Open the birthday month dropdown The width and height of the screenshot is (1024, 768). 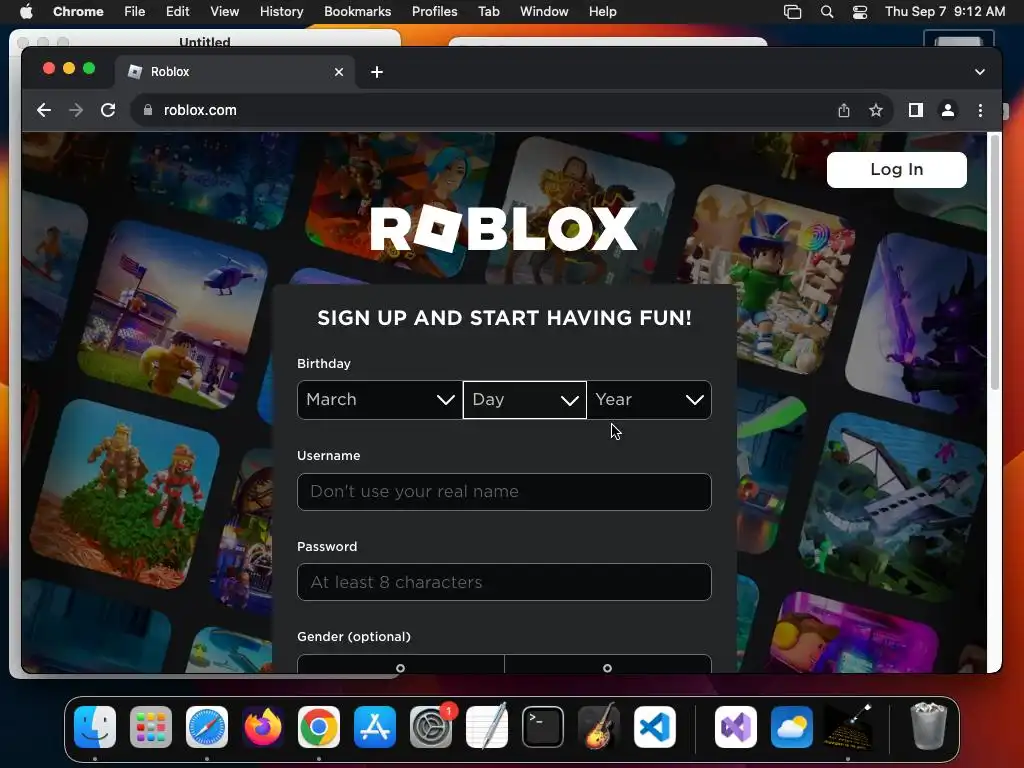coord(379,400)
